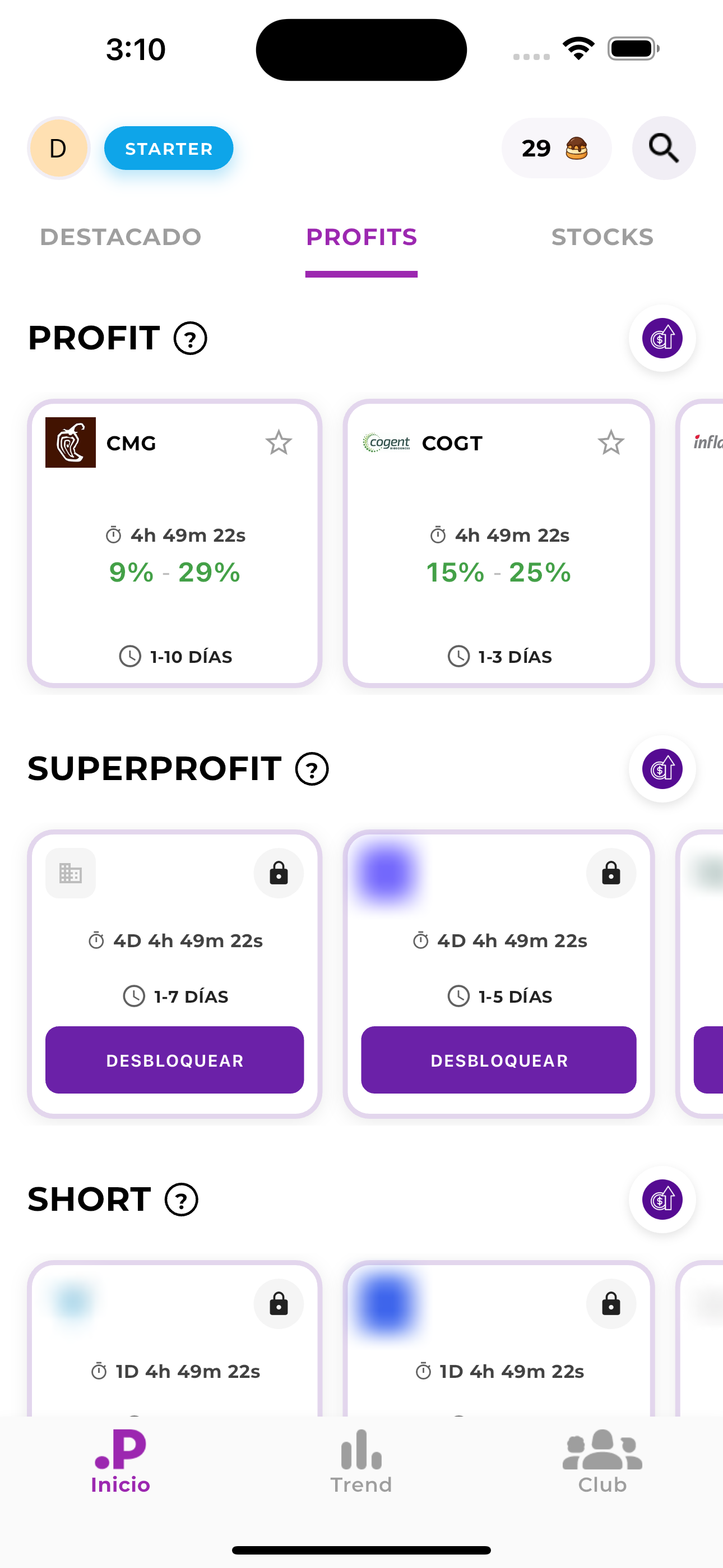Screen dimensions: 723x1568
Task: Favorite the CMG stock with the star
Action: click(x=279, y=443)
